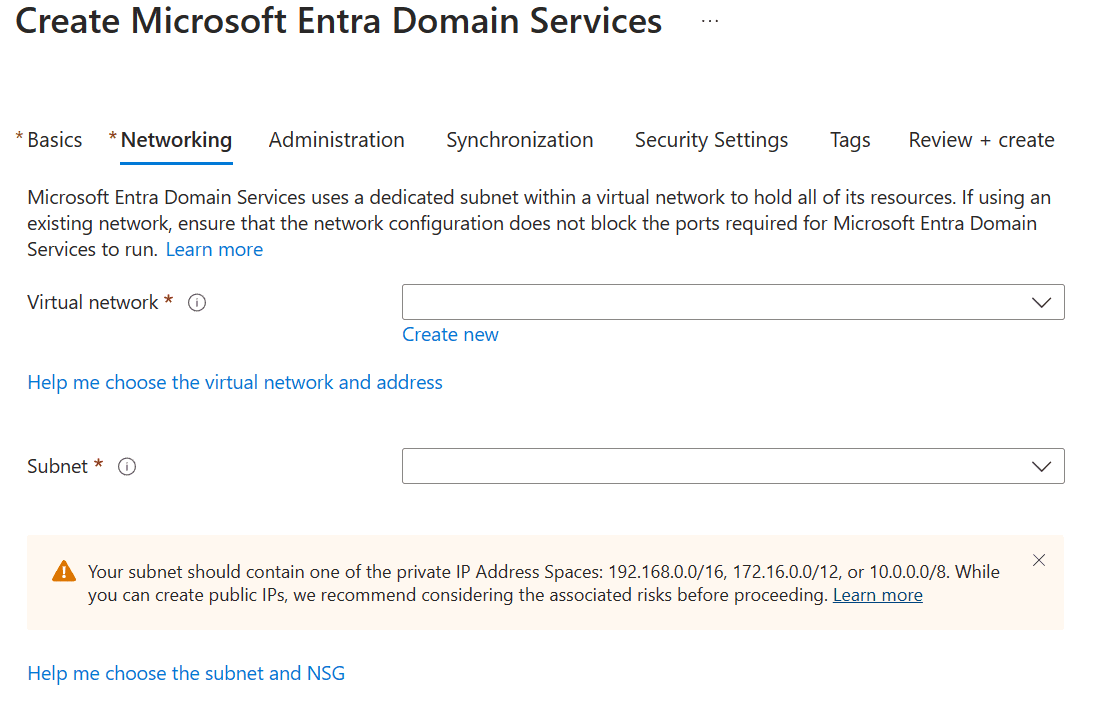The image size is (1109, 719).
Task: Follow Learn more link after intro paragraph
Action: click(214, 250)
